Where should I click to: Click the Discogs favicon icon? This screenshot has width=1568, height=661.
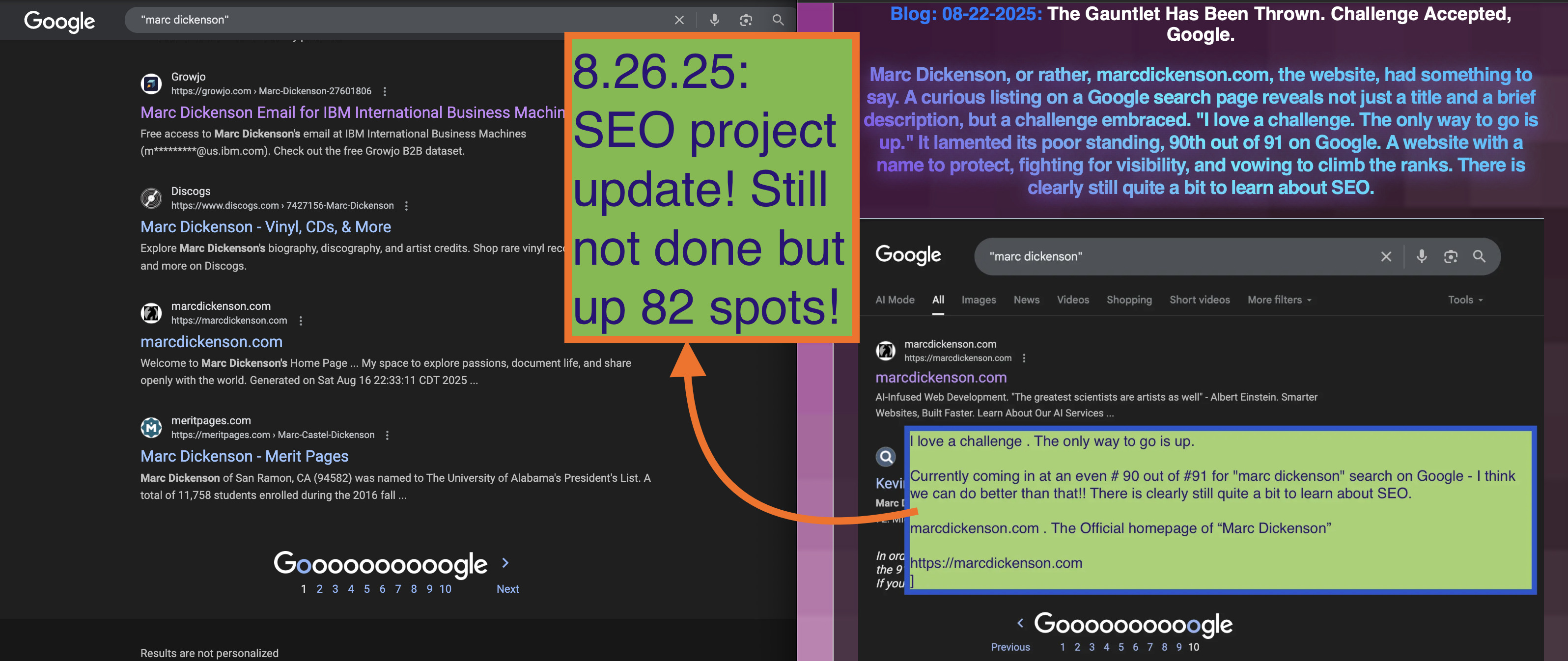[151, 198]
